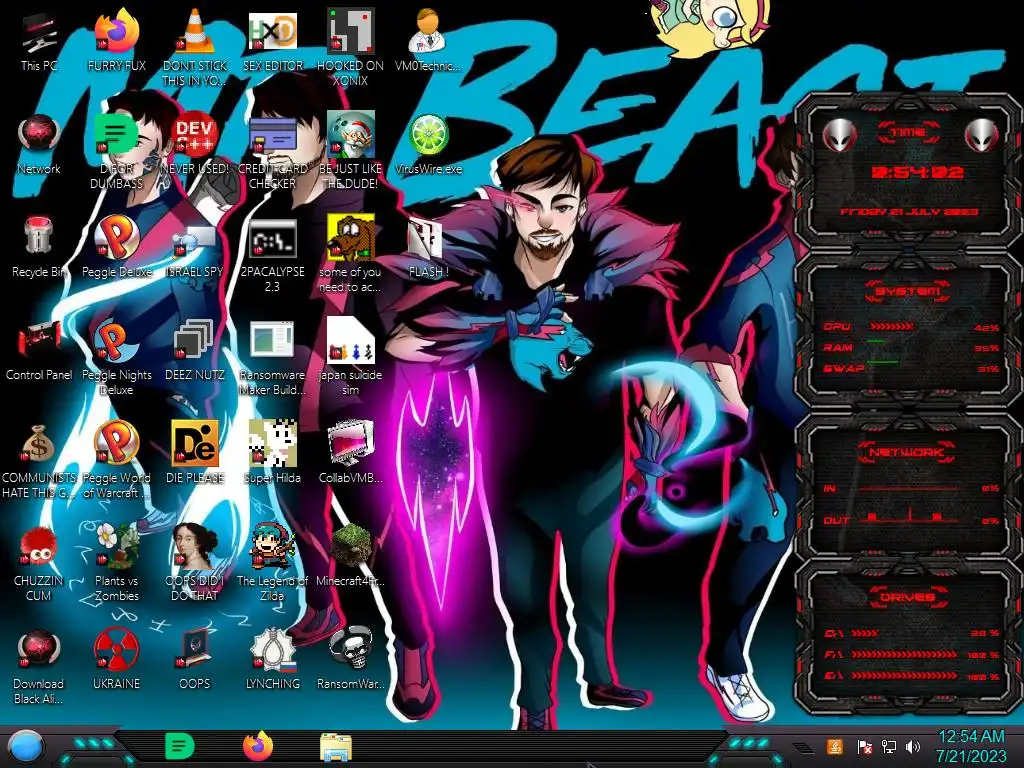Viewport: 1024px width, 768px height.
Task: Open the DIE PLEASE De icon
Action: click(194, 444)
